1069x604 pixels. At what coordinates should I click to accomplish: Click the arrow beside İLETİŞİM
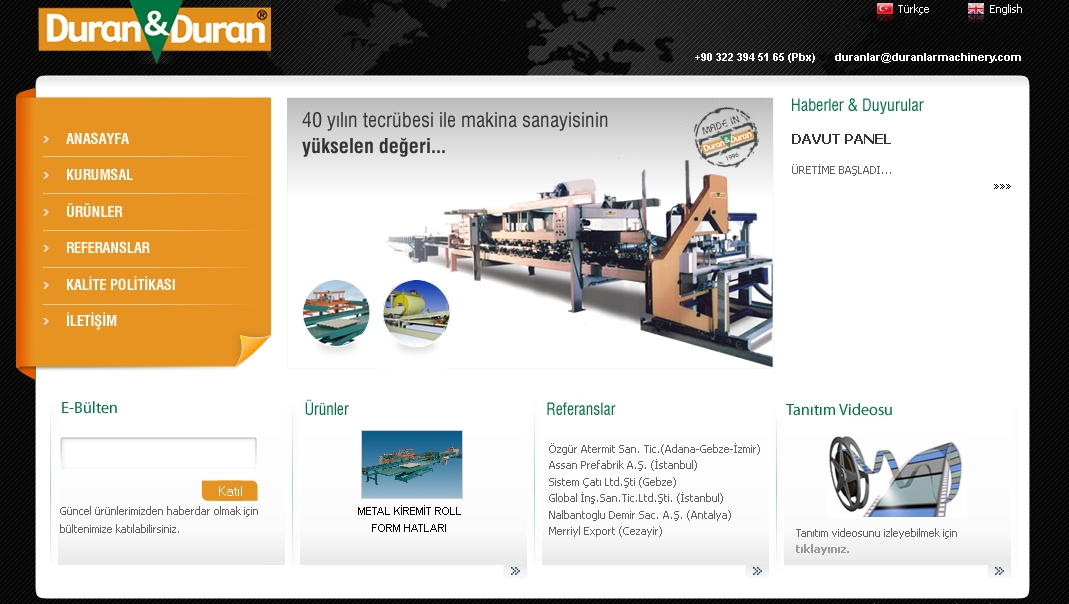pos(46,321)
